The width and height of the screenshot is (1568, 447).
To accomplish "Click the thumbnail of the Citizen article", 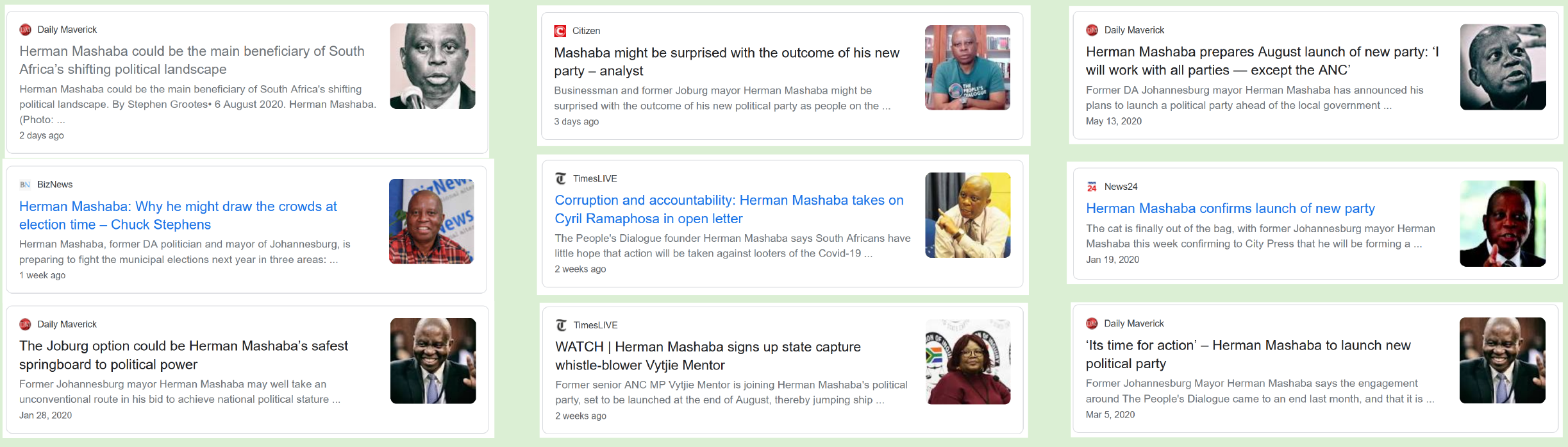I will tap(967, 67).
